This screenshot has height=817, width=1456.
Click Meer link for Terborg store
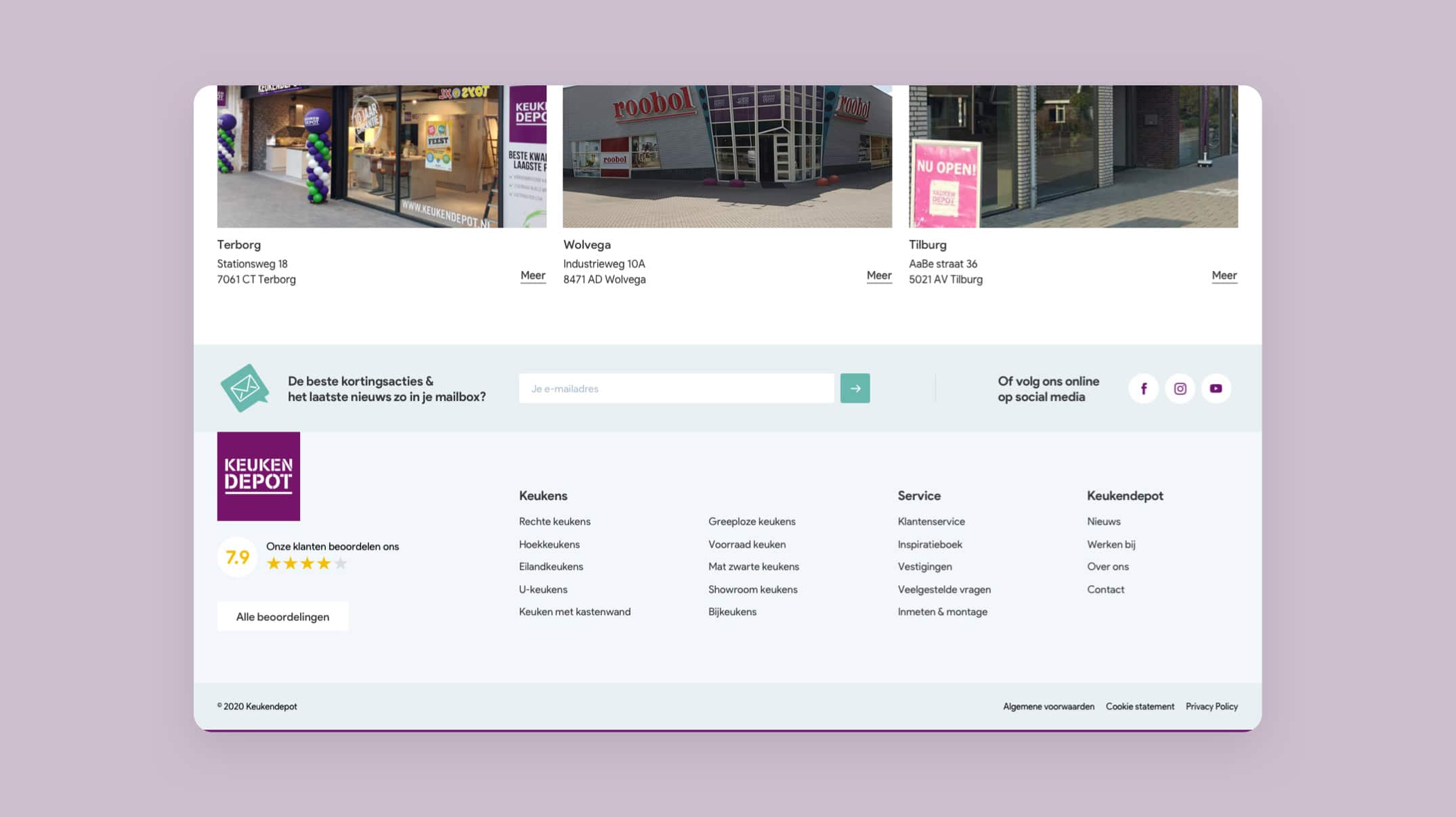(x=532, y=276)
